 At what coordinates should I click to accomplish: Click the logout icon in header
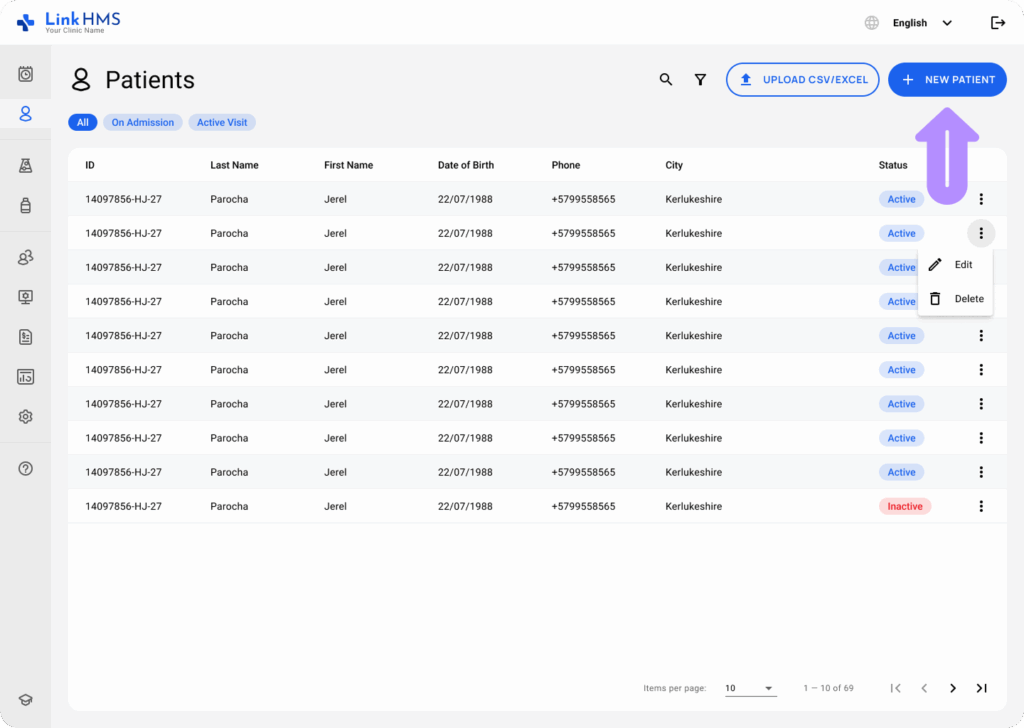(997, 23)
